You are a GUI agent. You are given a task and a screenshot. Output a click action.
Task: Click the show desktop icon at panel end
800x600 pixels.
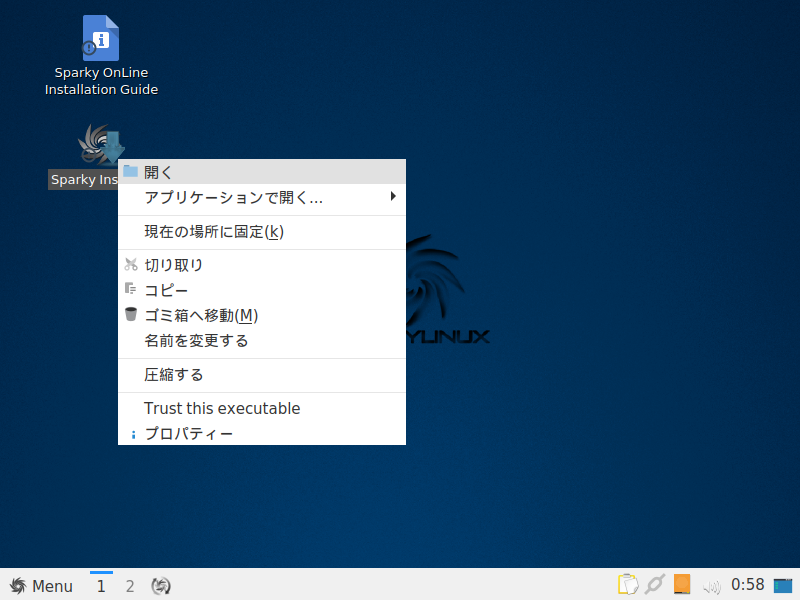coord(783,586)
